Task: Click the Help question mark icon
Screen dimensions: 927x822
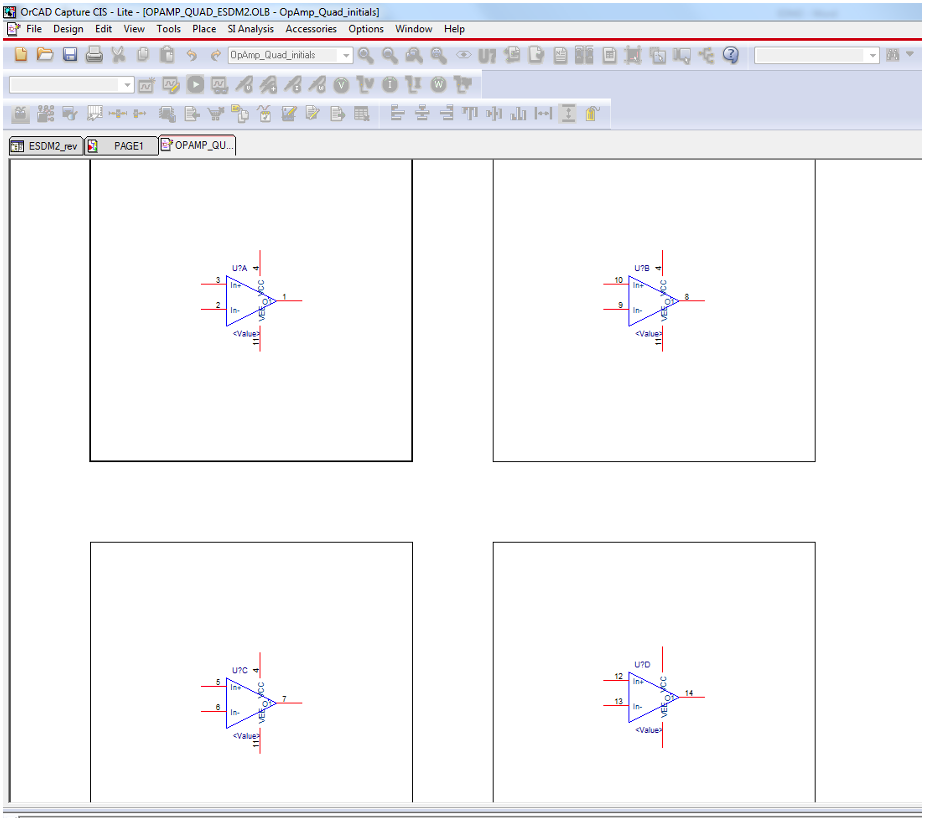Action: (x=731, y=56)
